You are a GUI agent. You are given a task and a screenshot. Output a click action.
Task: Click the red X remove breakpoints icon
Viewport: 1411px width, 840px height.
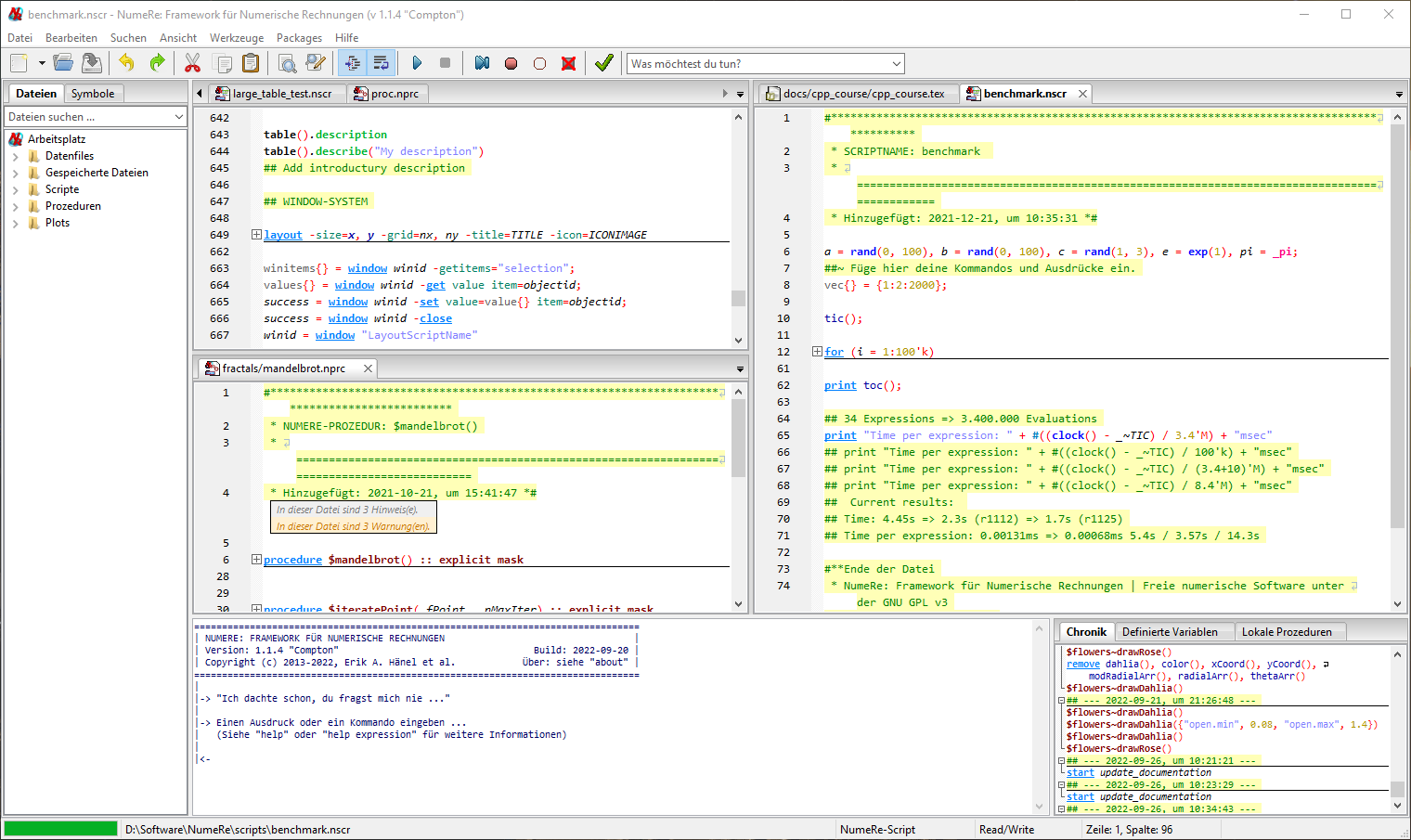(x=568, y=63)
